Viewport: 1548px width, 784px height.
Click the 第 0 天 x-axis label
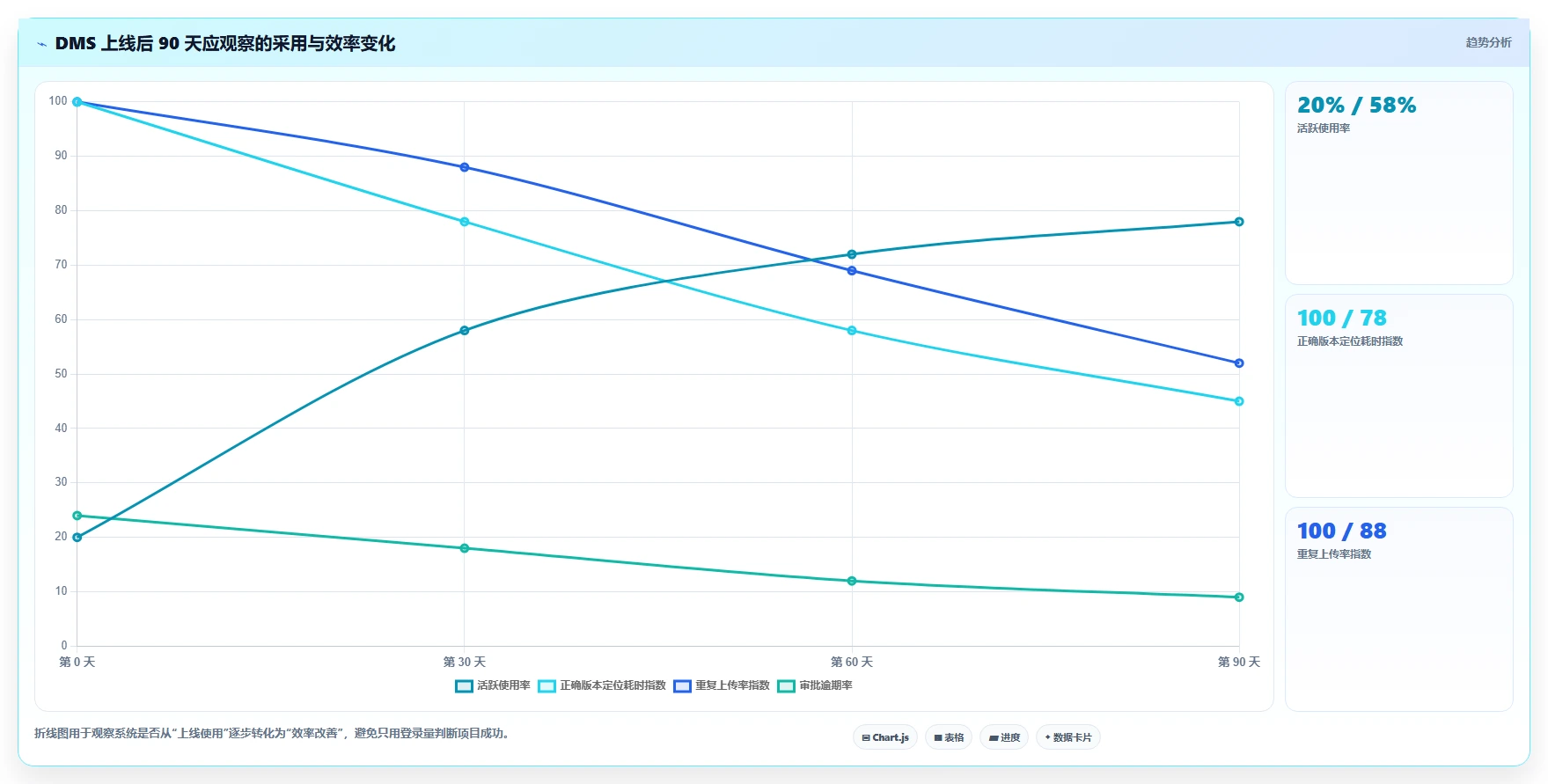click(x=77, y=662)
